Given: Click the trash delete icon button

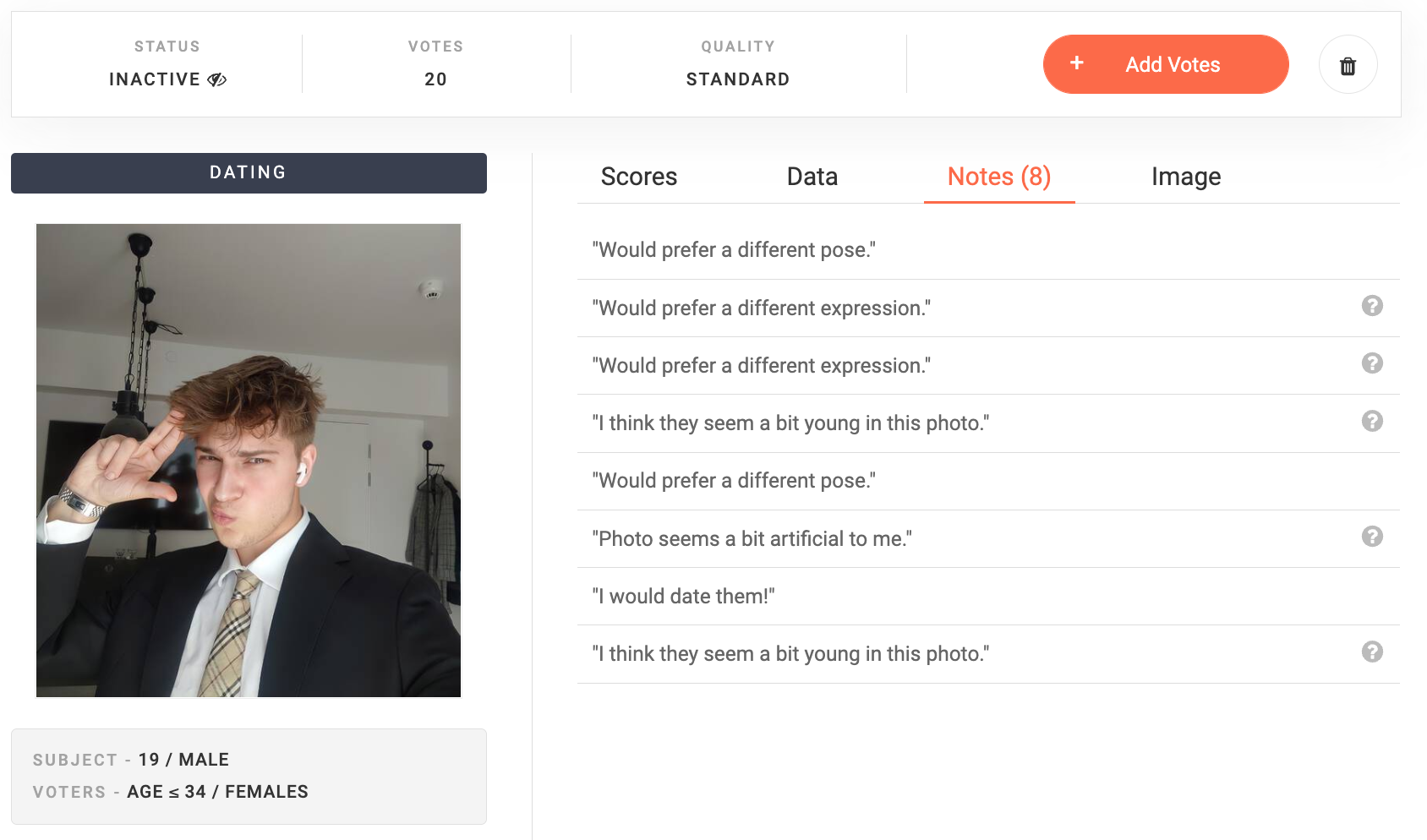Looking at the screenshot, I should tap(1348, 65).
